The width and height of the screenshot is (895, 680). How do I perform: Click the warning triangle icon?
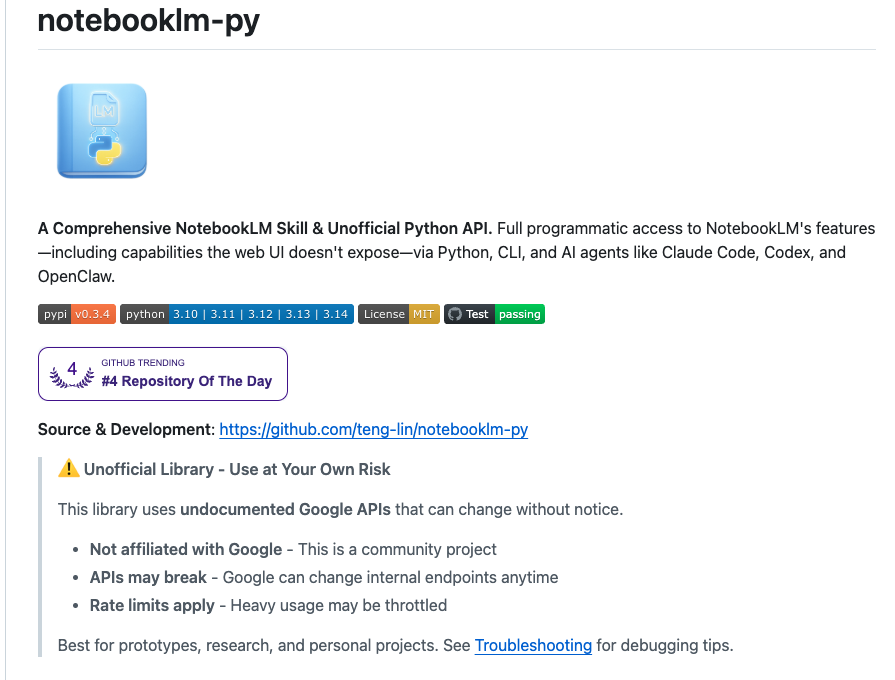(x=68, y=469)
